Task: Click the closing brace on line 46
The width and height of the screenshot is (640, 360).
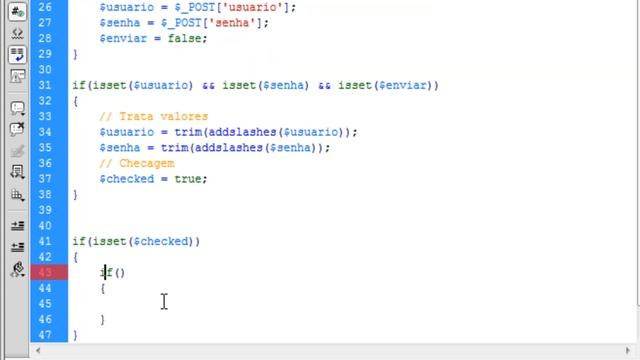Action: tap(103, 320)
